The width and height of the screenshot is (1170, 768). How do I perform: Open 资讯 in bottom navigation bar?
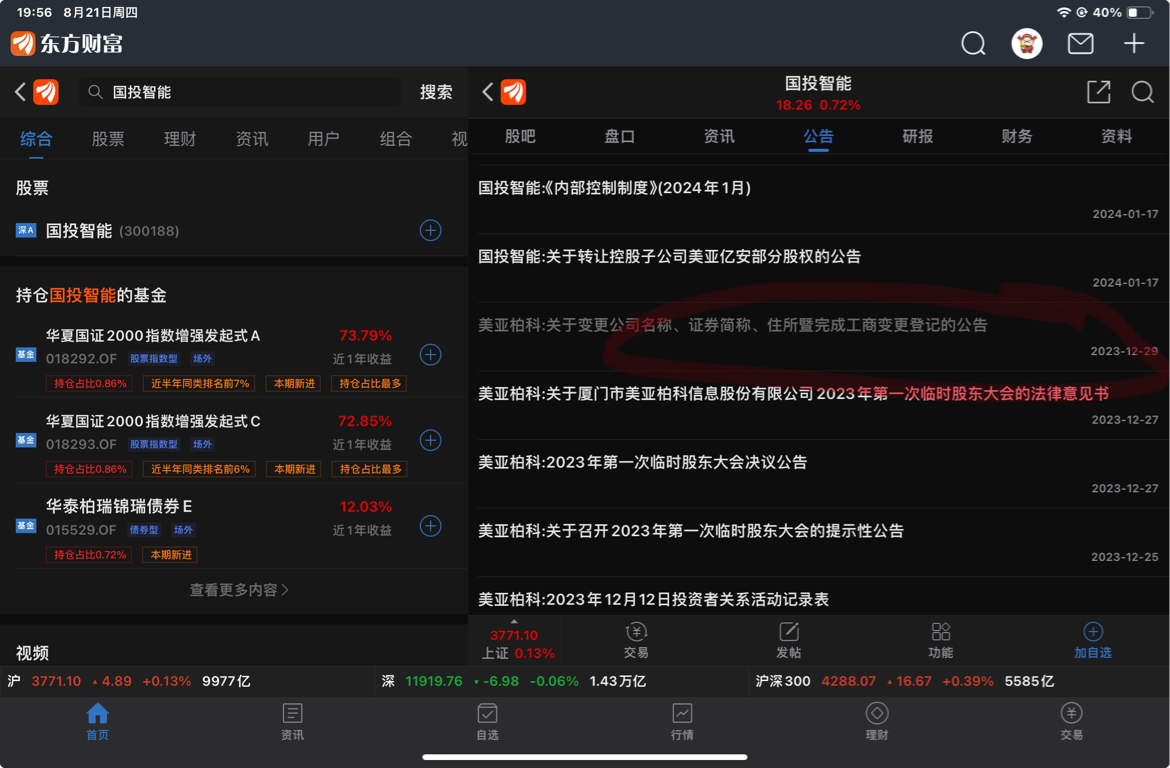292,722
